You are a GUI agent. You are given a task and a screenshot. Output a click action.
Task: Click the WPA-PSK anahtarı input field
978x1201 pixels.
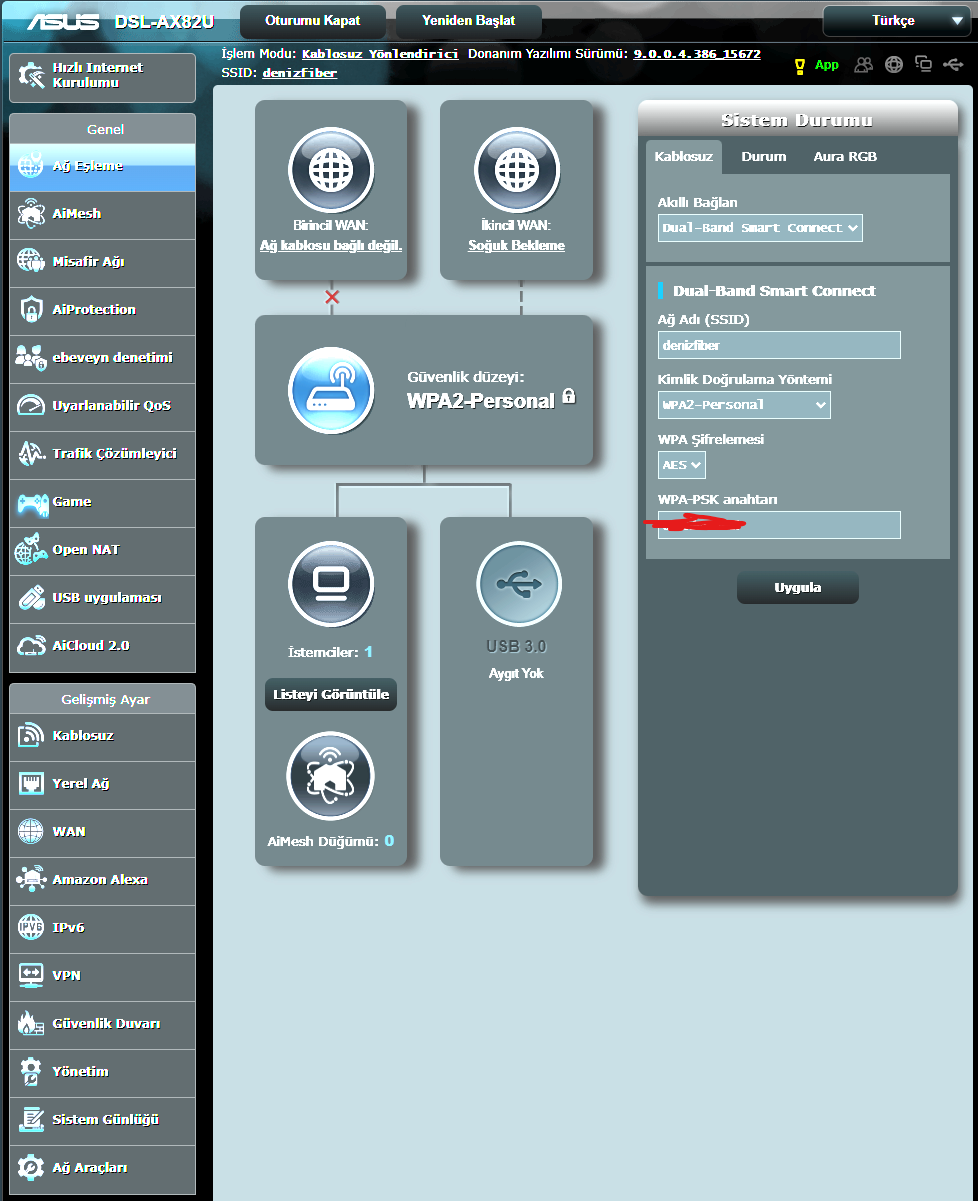tap(780, 525)
